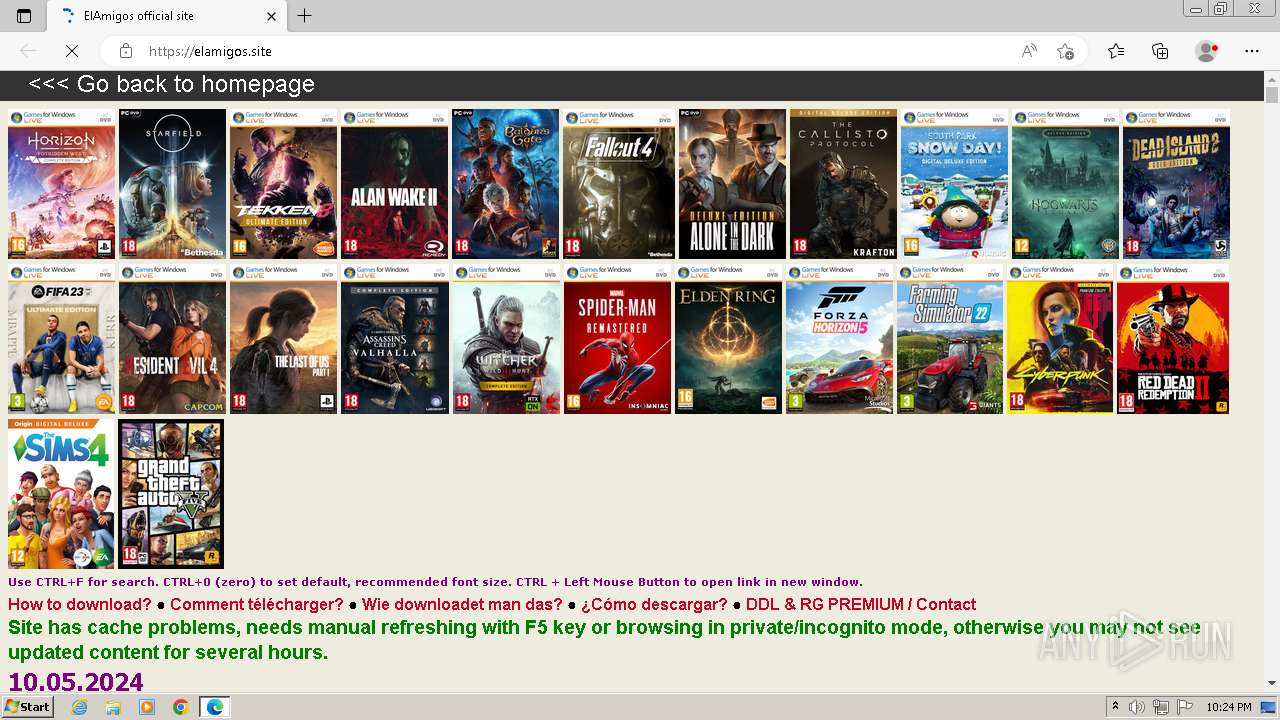Open The Last of Us Part I cover
Viewport: 1280px width, 720px height.
(283, 339)
